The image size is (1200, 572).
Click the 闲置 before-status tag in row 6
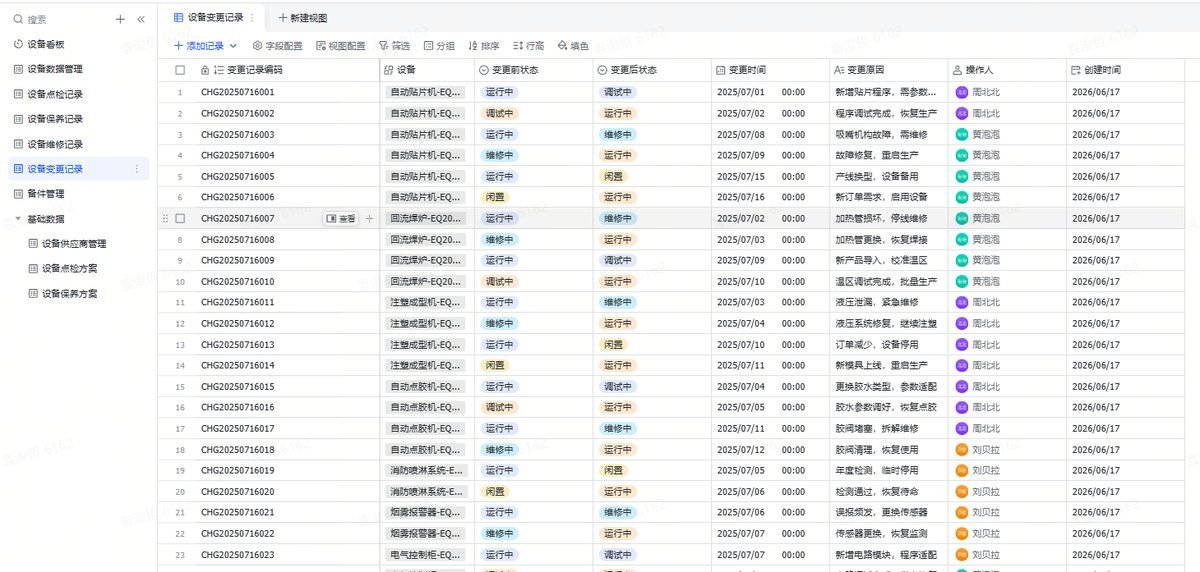click(495, 197)
